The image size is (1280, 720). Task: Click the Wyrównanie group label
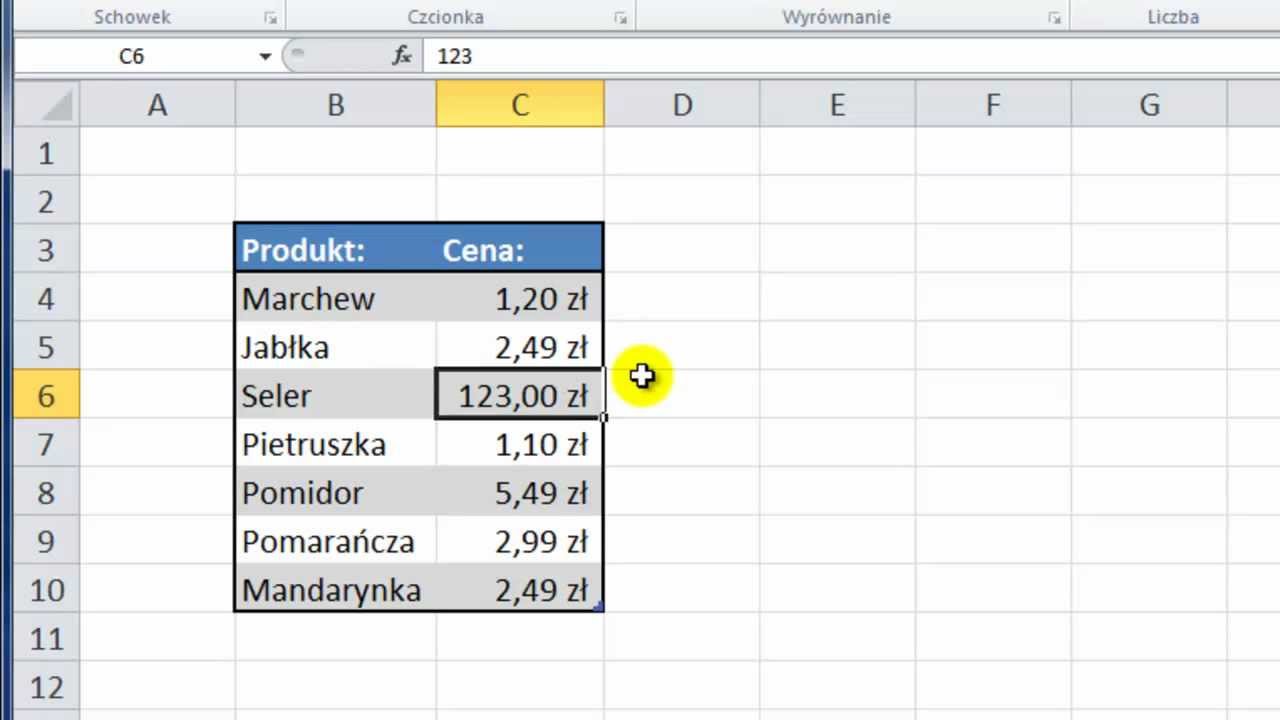click(836, 17)
